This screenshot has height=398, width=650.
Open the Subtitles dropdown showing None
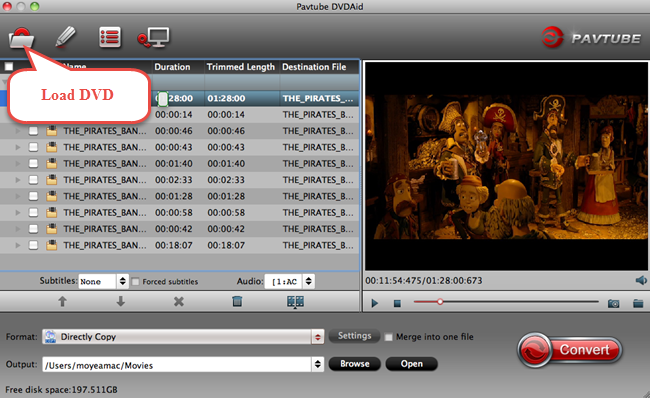coord(103,282)
